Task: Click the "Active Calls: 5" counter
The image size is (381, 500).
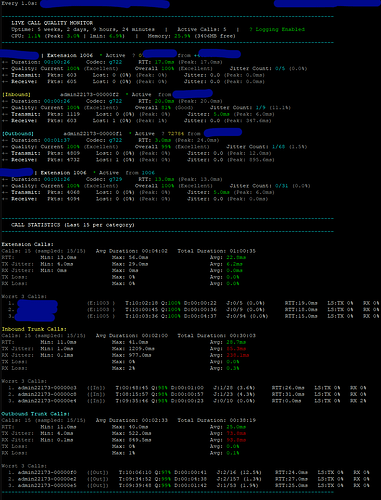Action: [x=201, y=29]
